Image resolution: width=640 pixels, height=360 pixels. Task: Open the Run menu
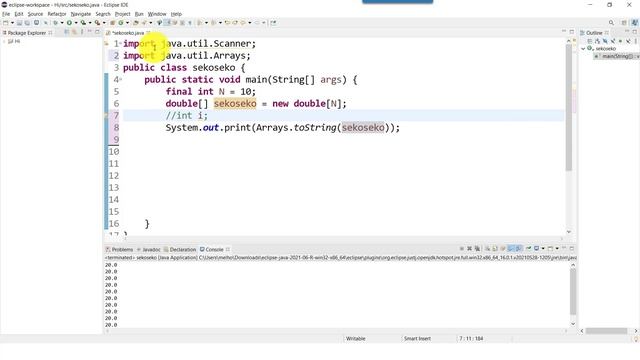click(139, 14)
